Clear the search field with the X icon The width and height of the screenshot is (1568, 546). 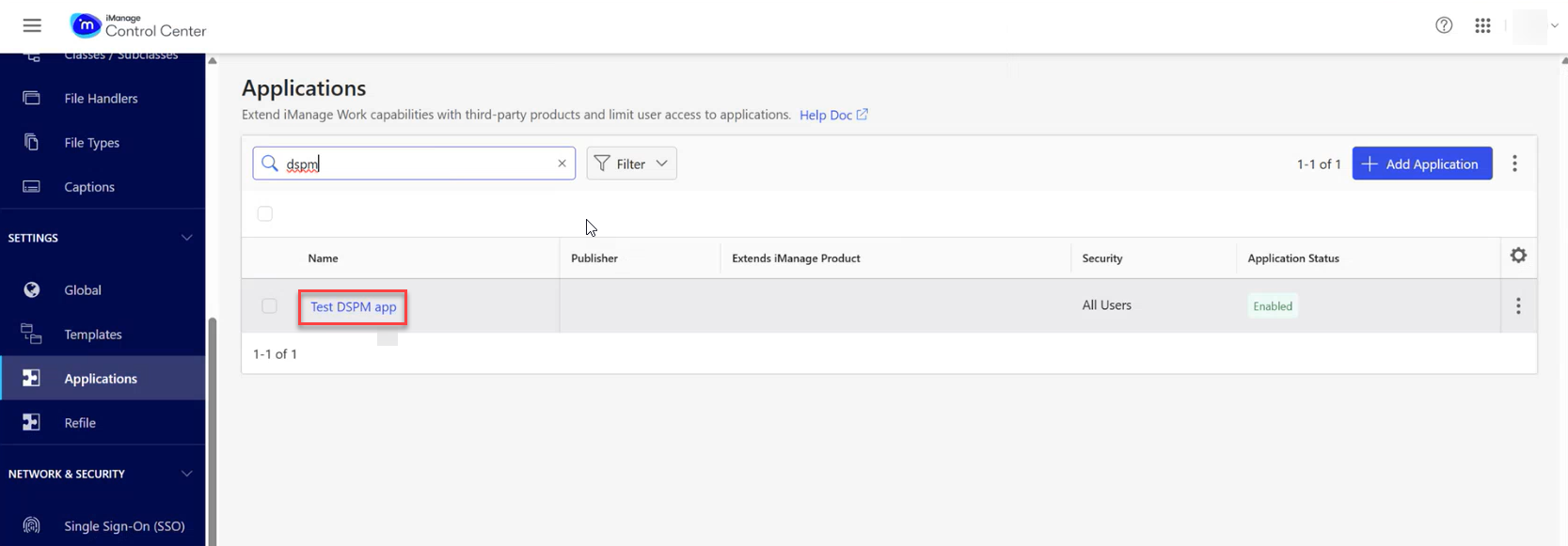coord(562,164)
